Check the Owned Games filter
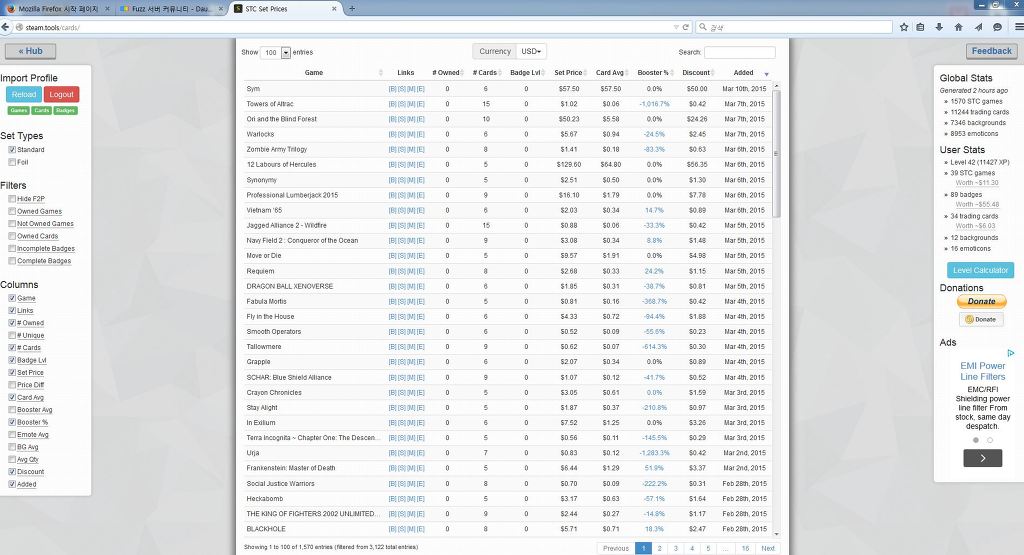 click(x=12, y=211)
